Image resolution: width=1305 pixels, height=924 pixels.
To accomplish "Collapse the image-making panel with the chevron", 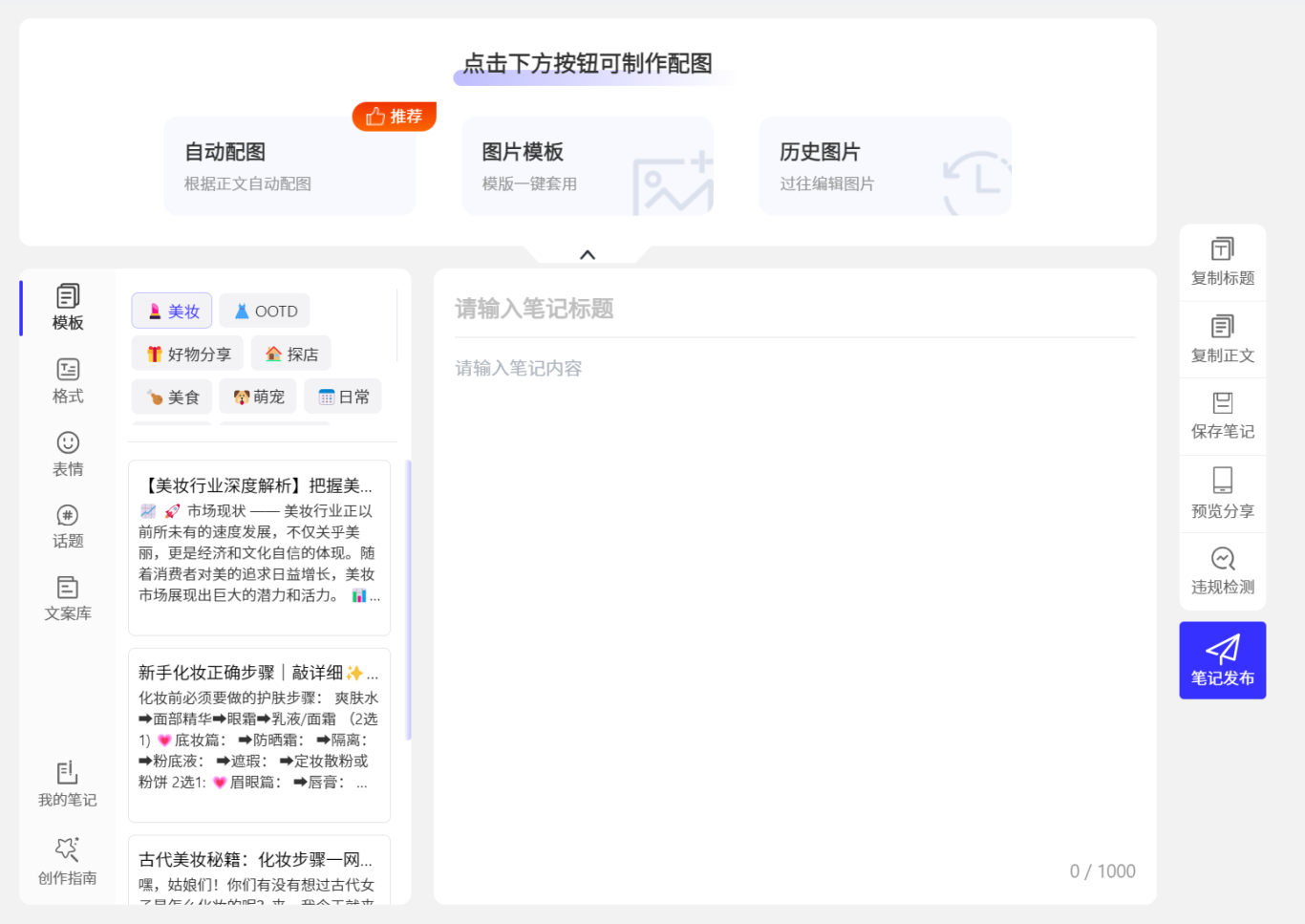I will coord(588,255).
